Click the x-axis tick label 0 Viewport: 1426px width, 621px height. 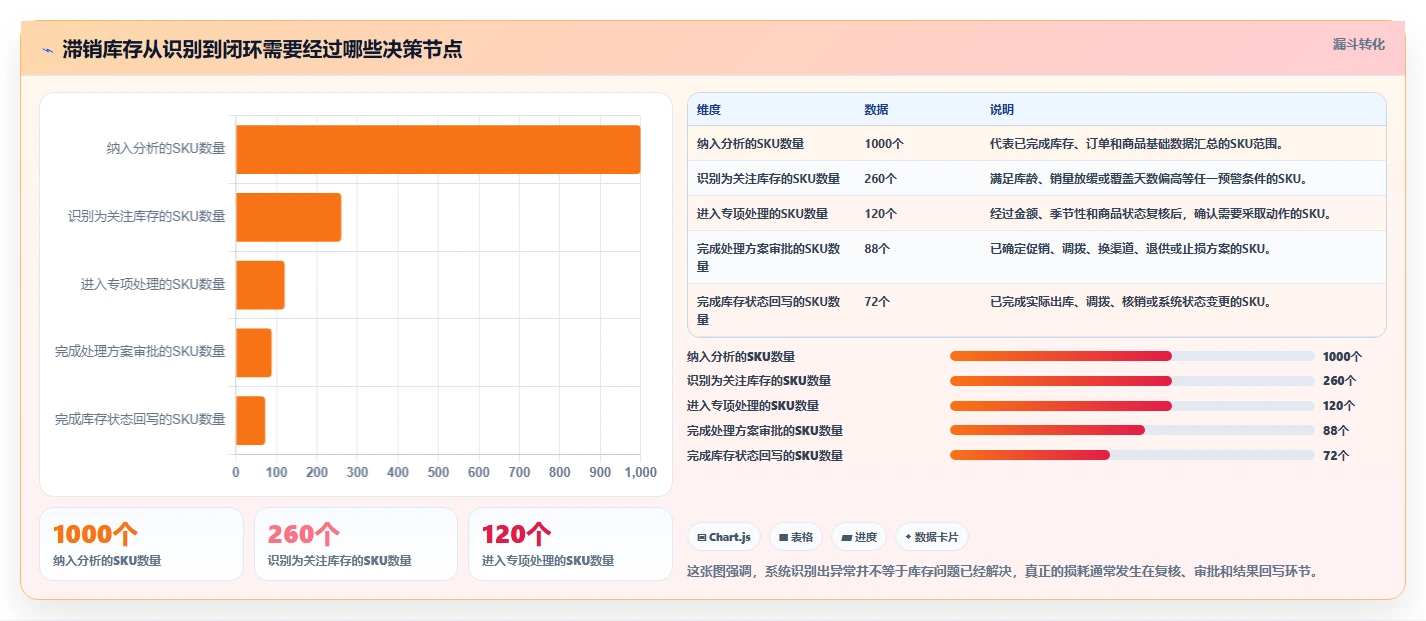click(236, 472)
